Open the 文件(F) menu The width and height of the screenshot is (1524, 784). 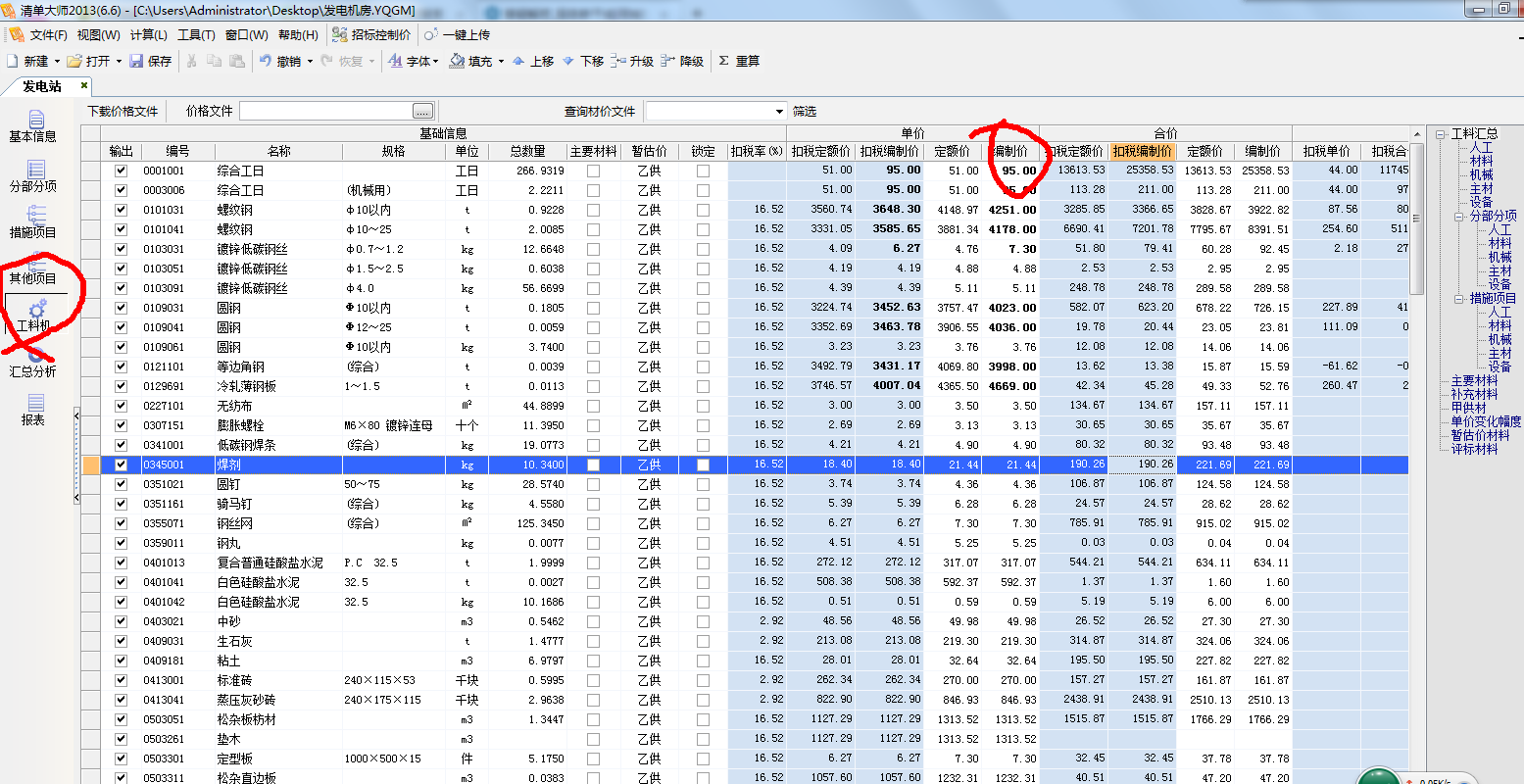48,34
